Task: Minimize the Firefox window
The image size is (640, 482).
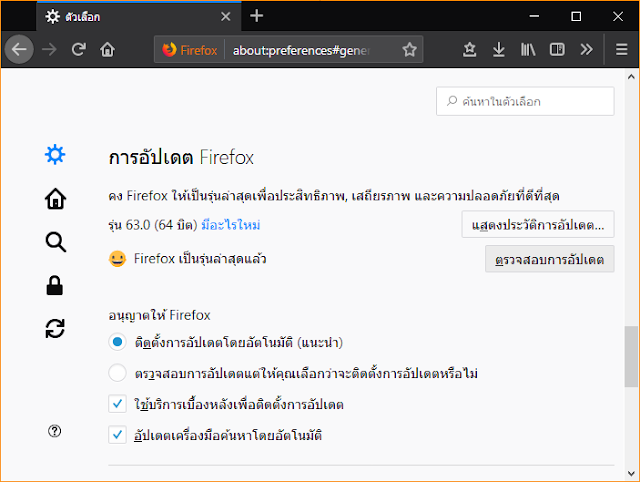Action: (x=534, y=16)
